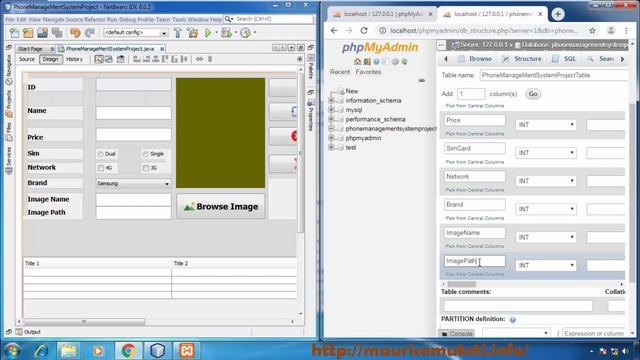The height and width of the screenshot is (360, 640).
Task: Select the Single sim radio button
Action: point(145,154)
